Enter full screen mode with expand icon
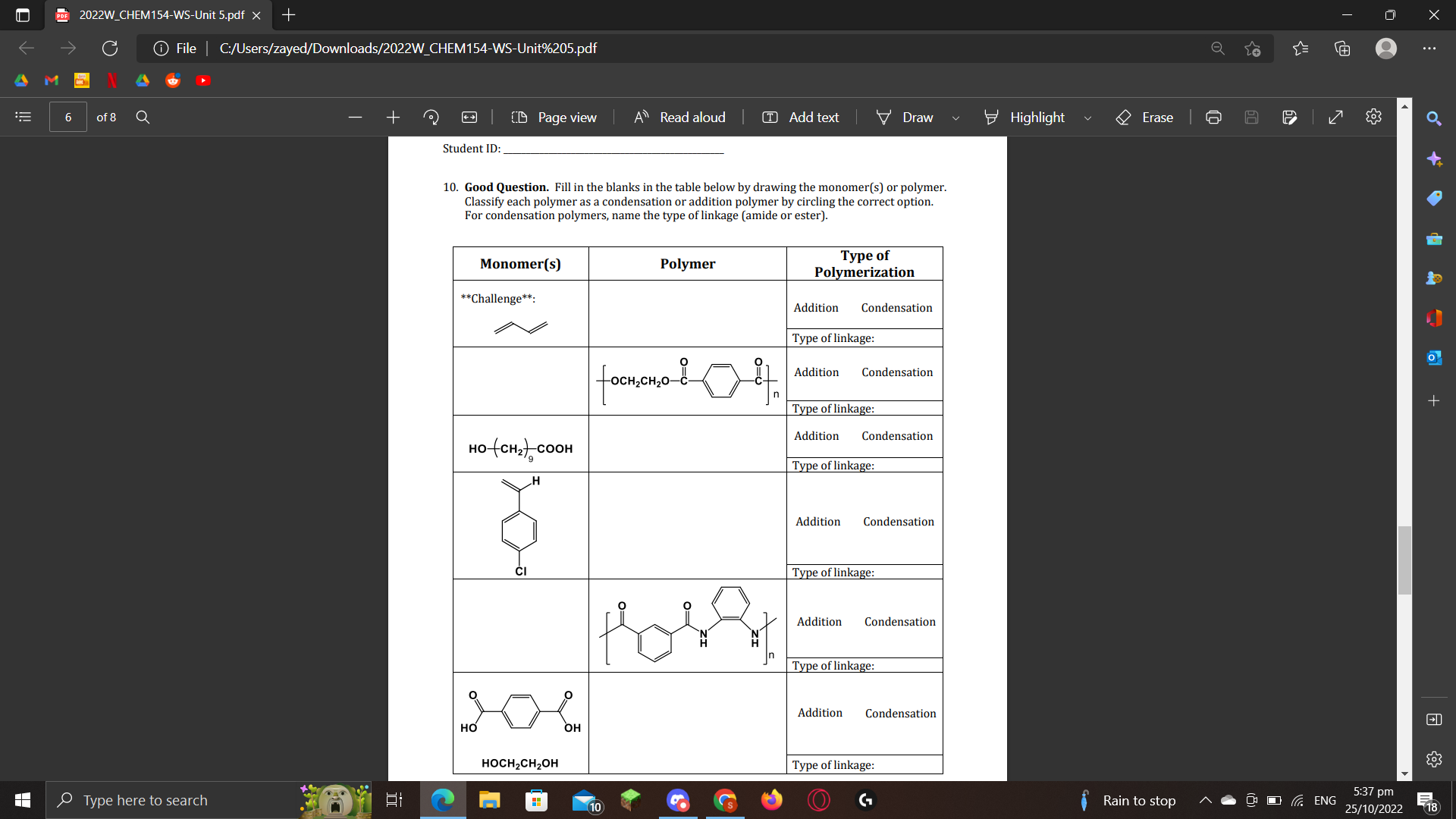The height and width of the screenshot is (819, 1456). (1335, 117)
